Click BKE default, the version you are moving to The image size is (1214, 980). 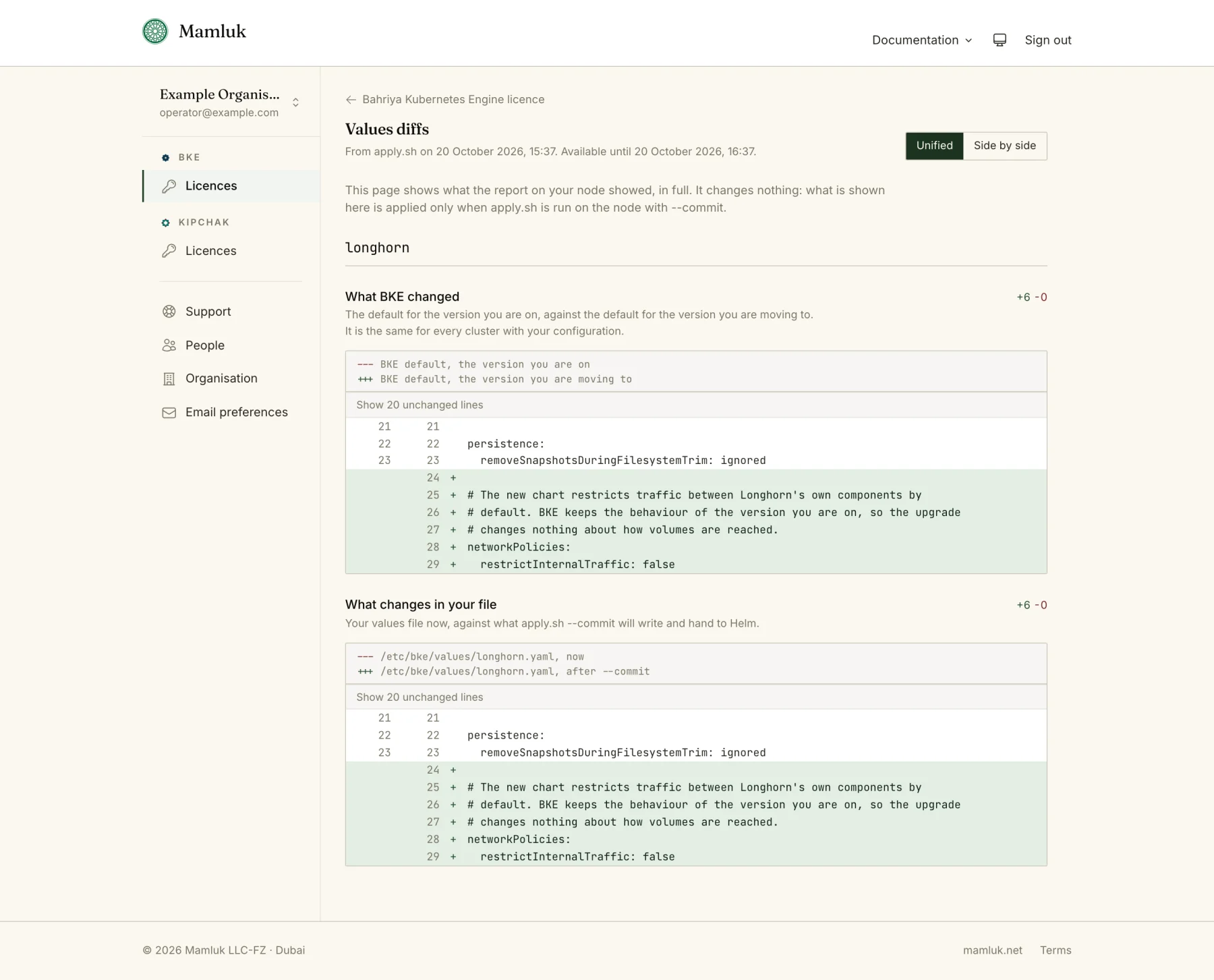(494, 380)
